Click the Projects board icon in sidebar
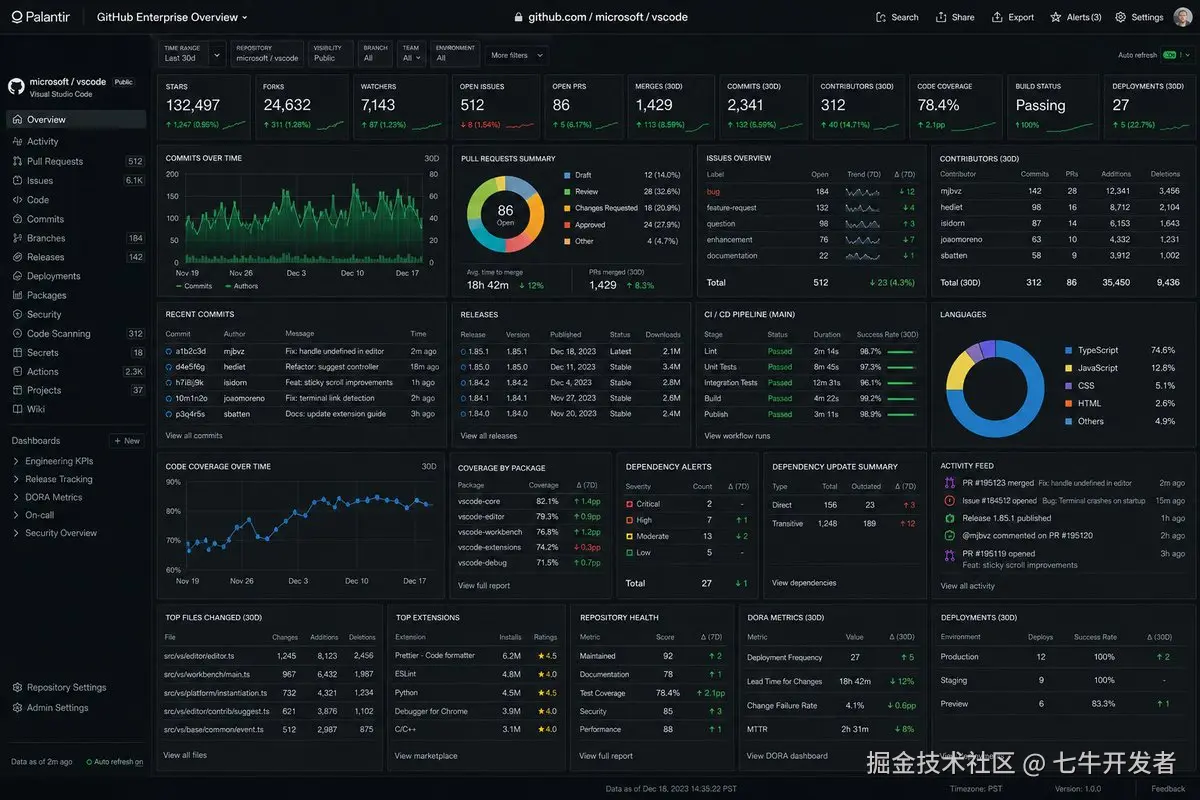Screen dimensions: 1200x800 tap(17, 390)
